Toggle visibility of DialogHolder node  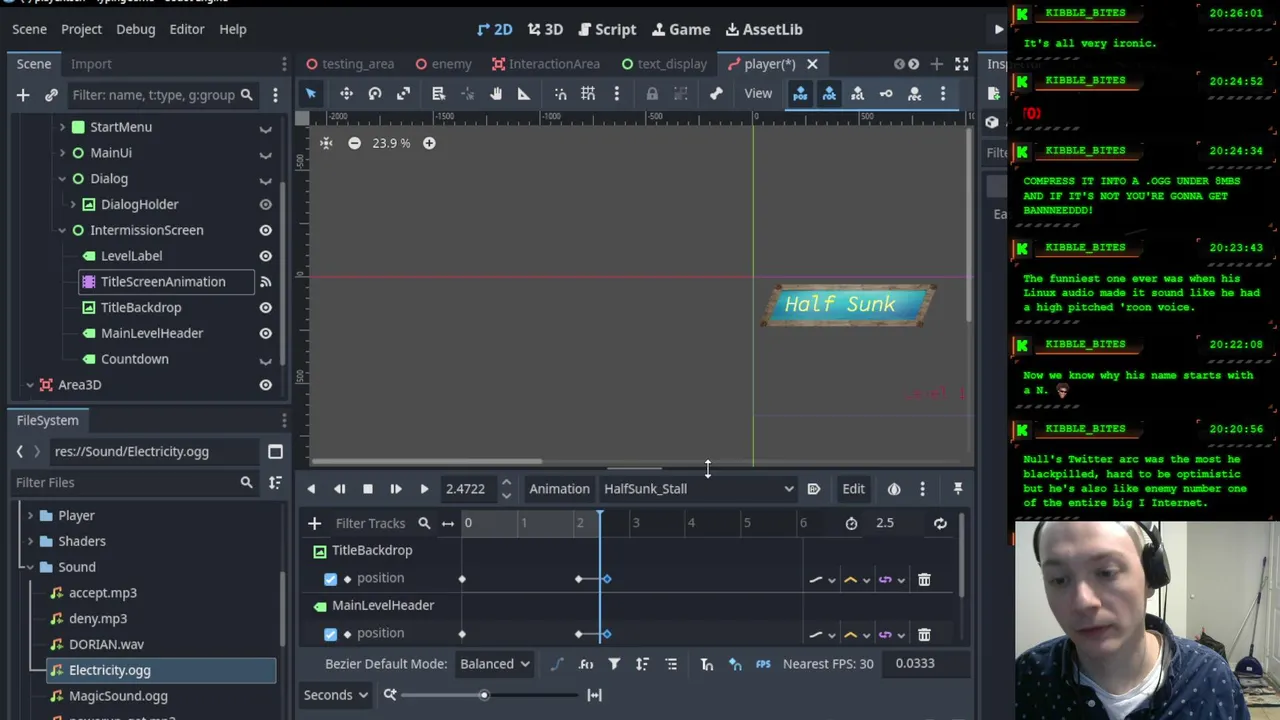pos(266,204)
